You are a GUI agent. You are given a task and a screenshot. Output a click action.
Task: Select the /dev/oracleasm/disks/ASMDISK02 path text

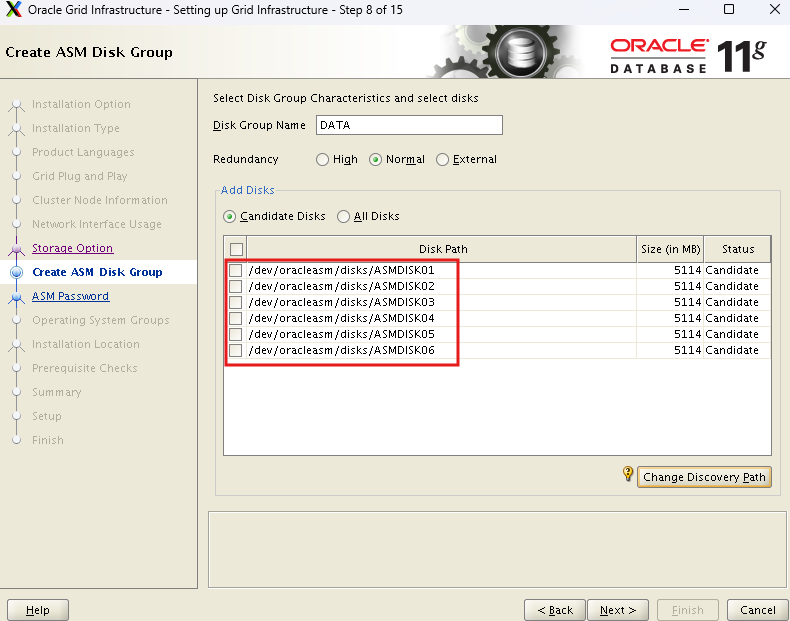click(x=341, y=287)
